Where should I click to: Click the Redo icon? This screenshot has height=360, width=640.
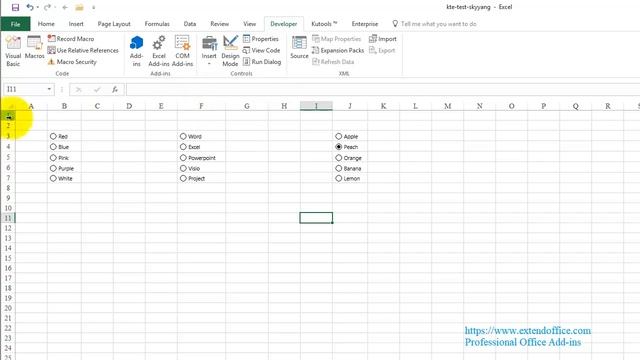tap(47, 7)
